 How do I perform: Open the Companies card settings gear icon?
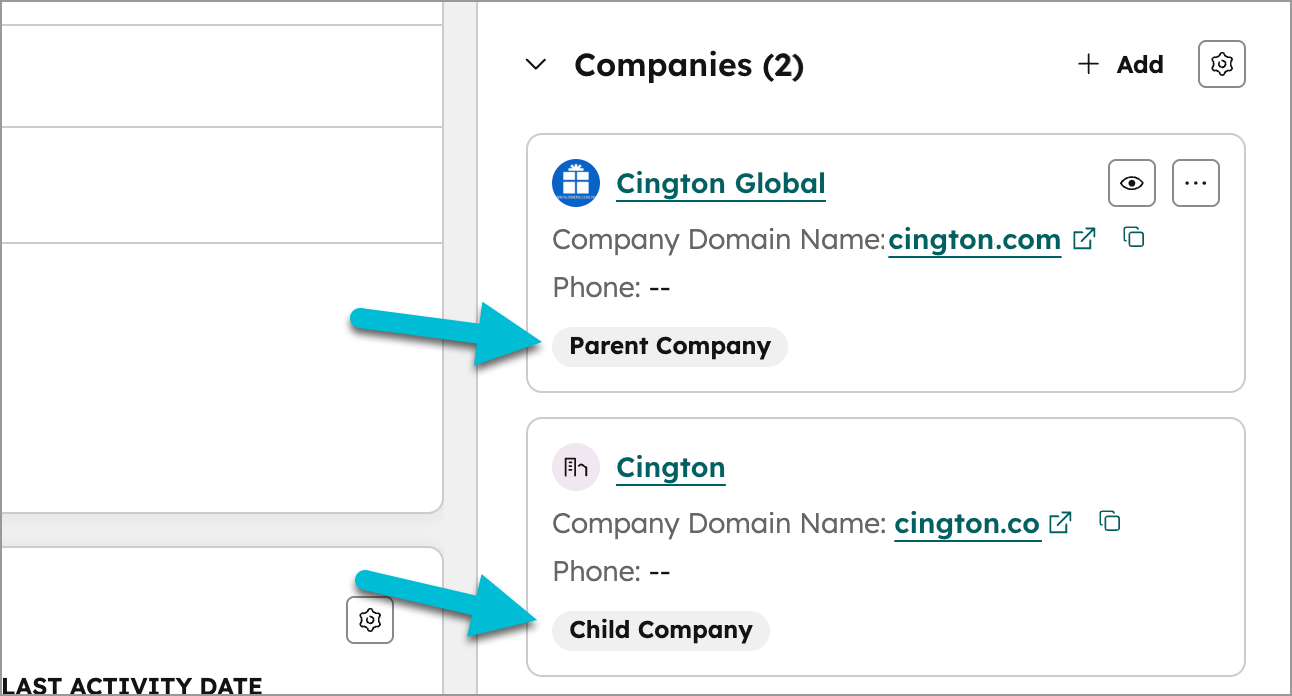(x=1221, y=63)
